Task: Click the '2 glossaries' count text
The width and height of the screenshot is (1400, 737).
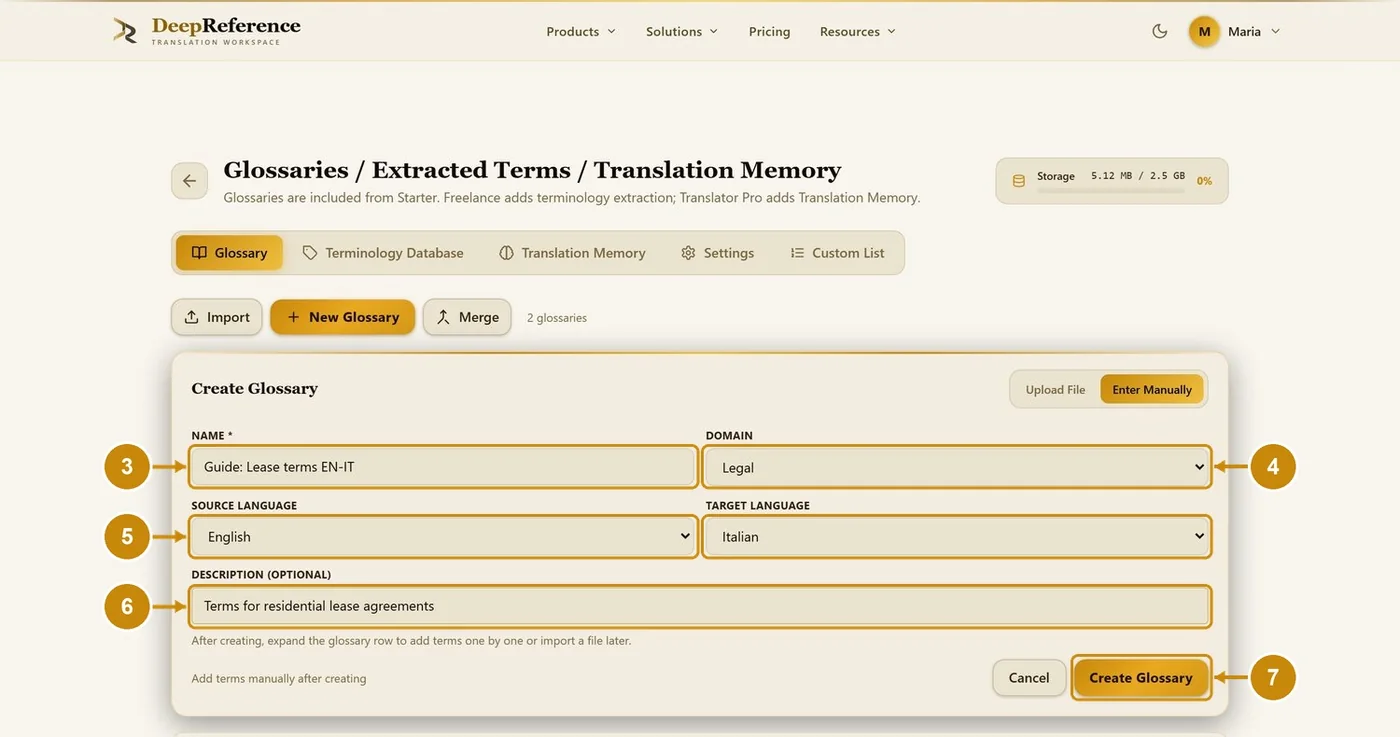Action: pyautogui.click(x=557, y=318)
